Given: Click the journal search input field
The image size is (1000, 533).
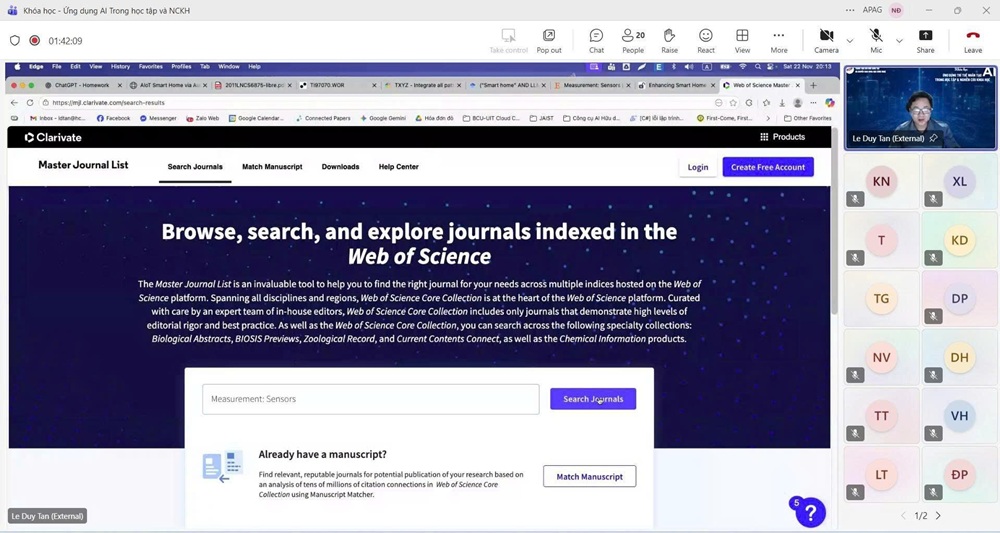Looking at the screenshot, I should pyautogui.click(x=370, y=399).
